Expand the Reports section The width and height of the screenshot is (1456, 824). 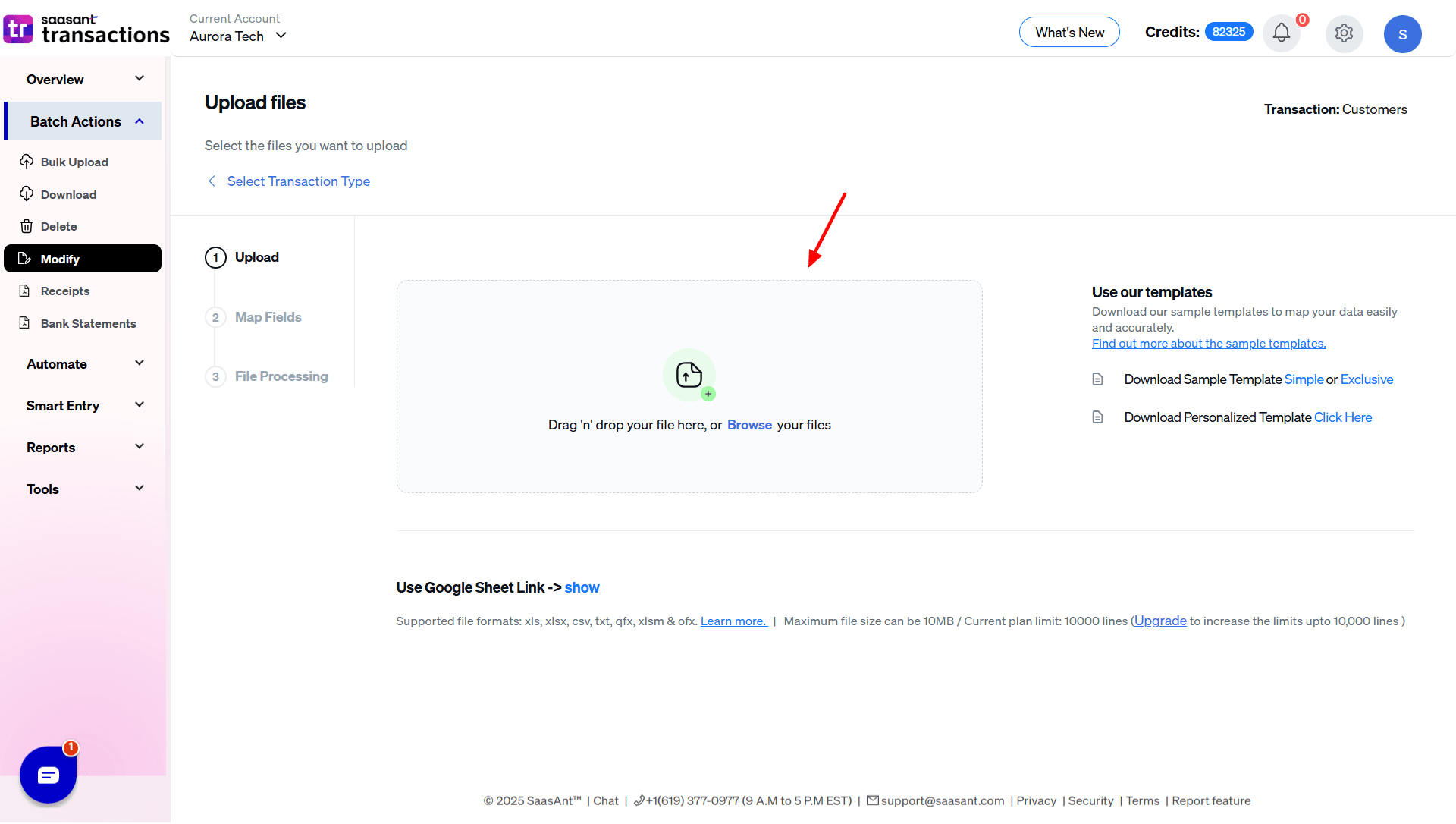83,447
